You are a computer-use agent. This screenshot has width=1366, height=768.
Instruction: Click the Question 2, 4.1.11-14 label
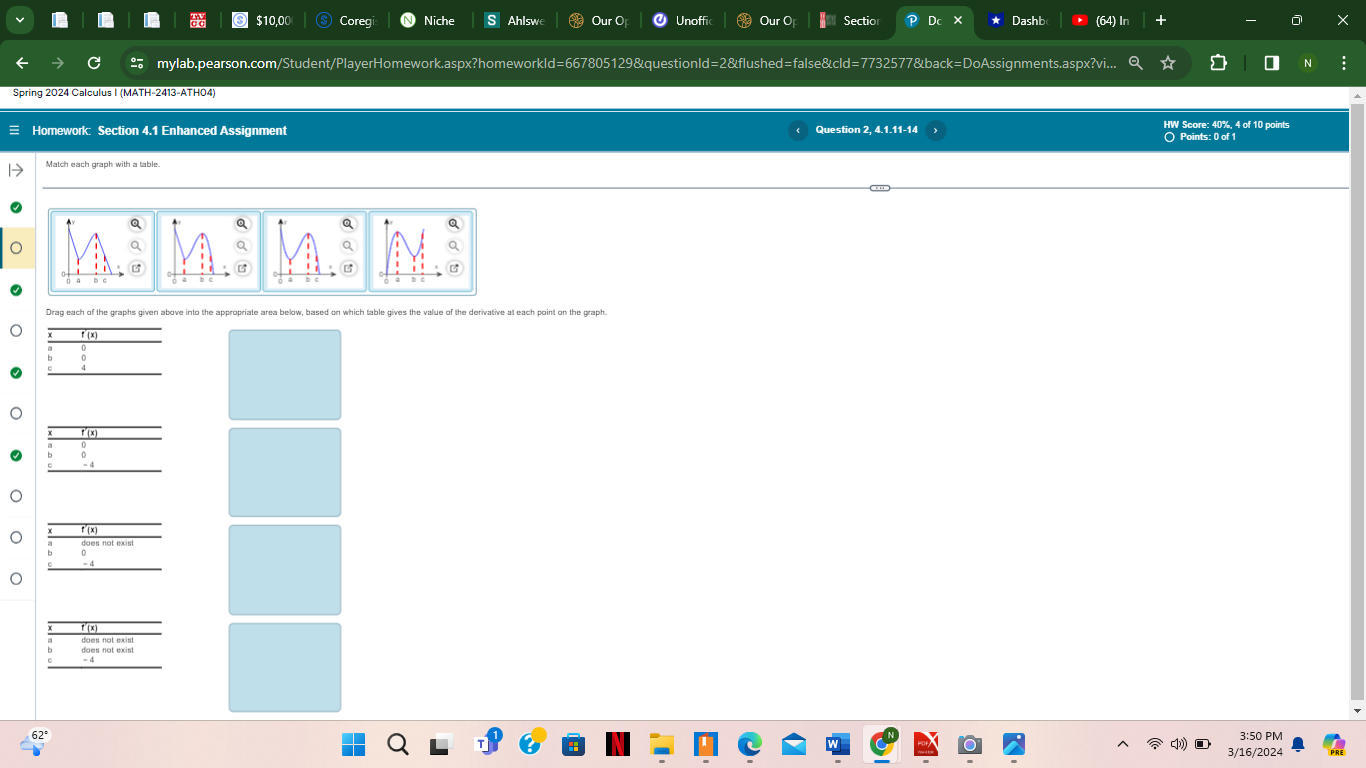point(866,130)
